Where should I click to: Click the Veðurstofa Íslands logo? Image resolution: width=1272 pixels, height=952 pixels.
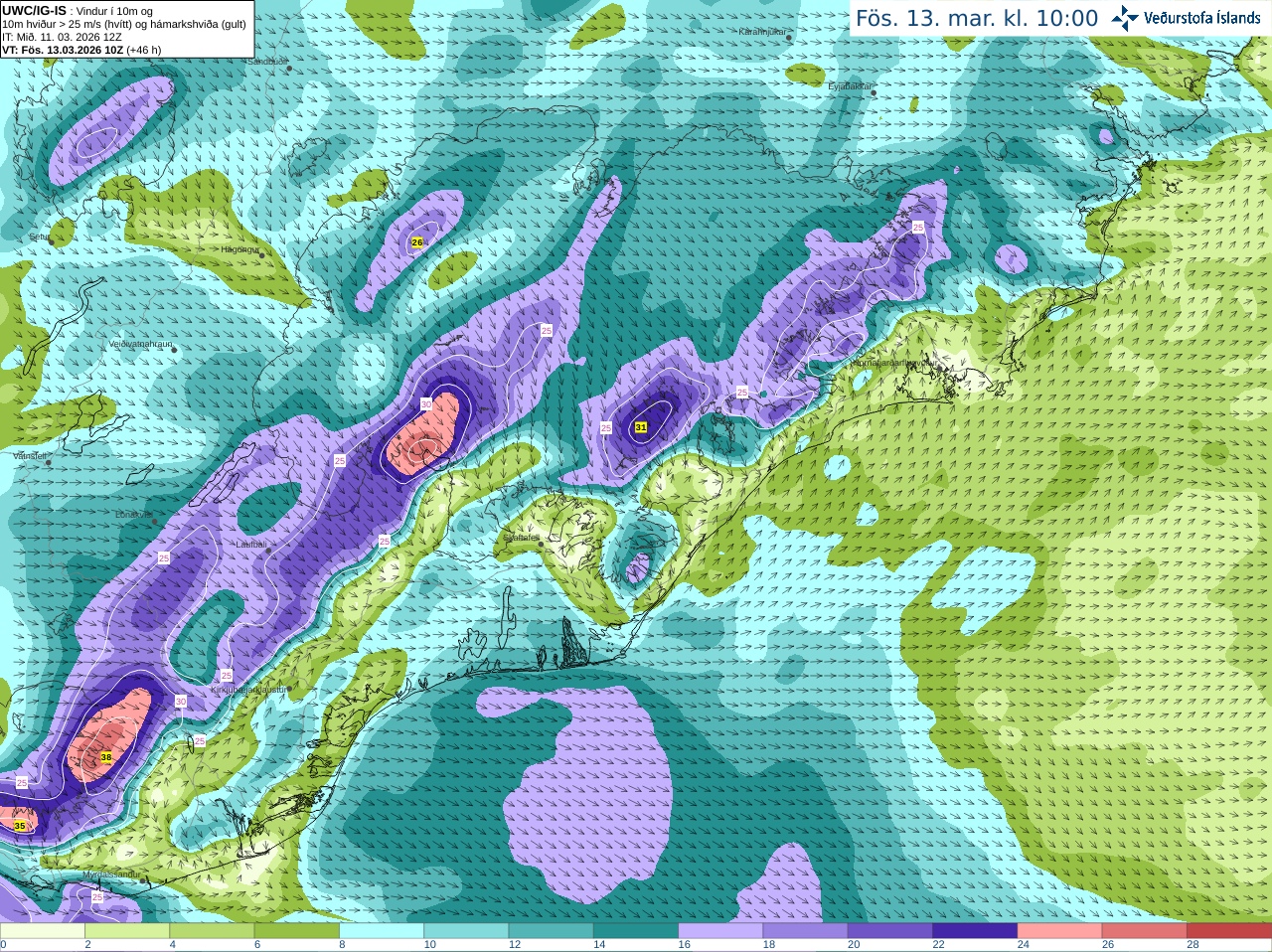[1186, 18]
